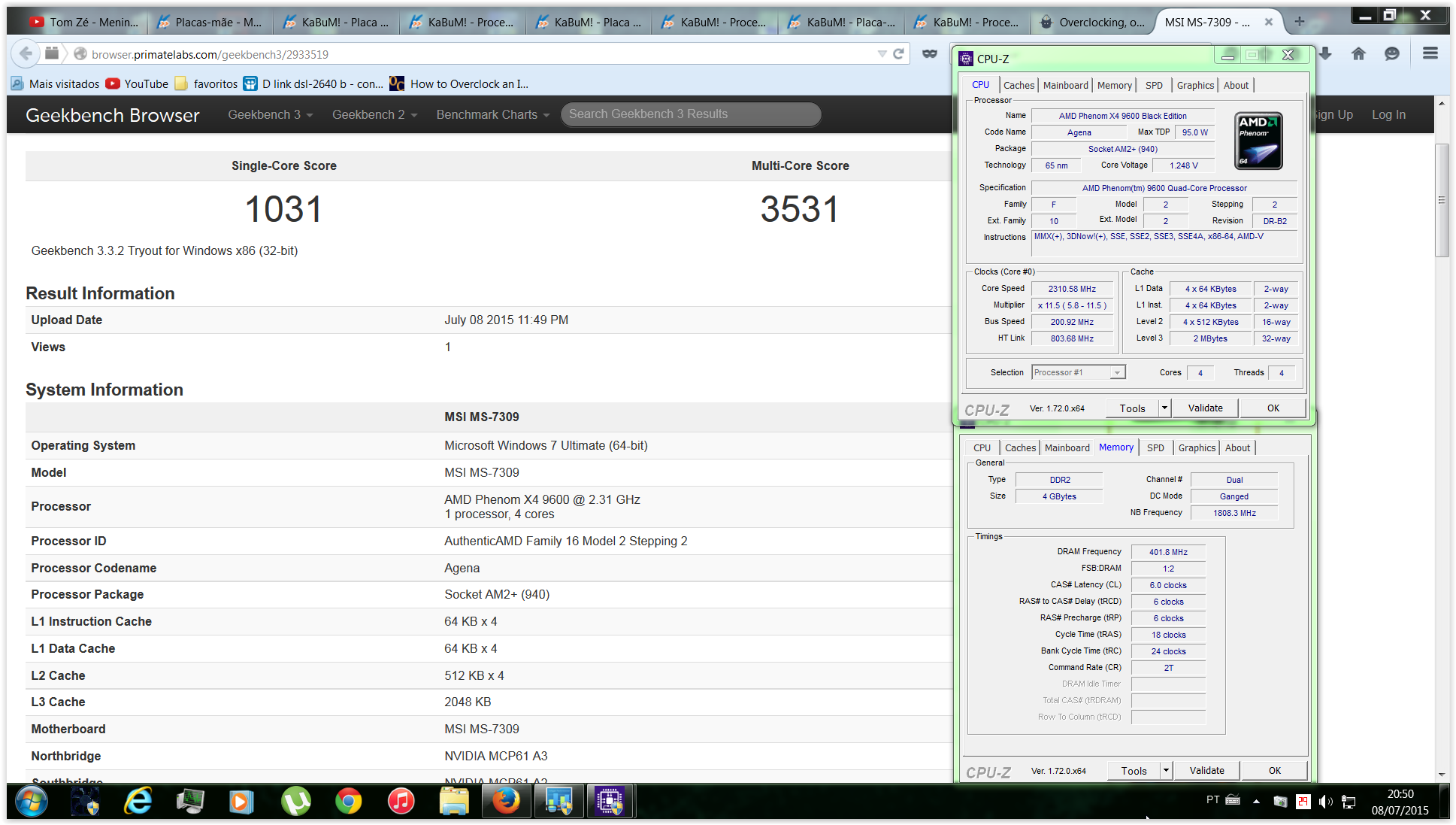Open Graphics tab in the bottom CPU-Z window
The height and width of the screenshot is (825, 1456).
[1197, 447]
